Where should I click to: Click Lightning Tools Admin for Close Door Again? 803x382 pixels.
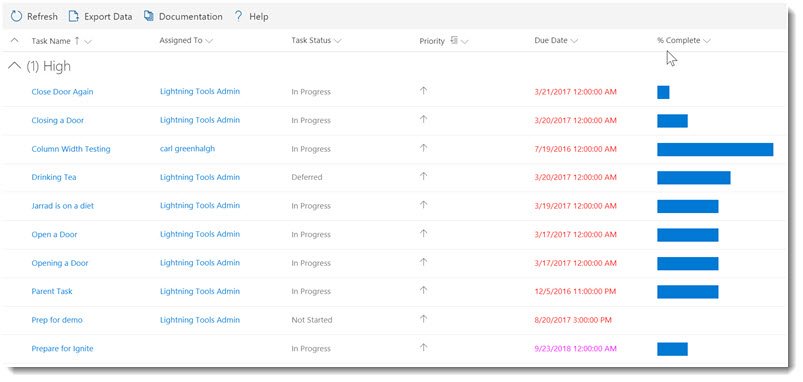[200, 91]
